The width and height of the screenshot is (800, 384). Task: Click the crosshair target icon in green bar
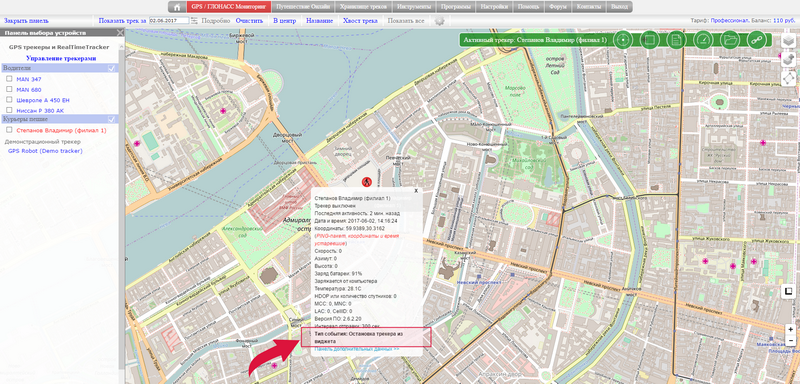(x=623, y=40)
